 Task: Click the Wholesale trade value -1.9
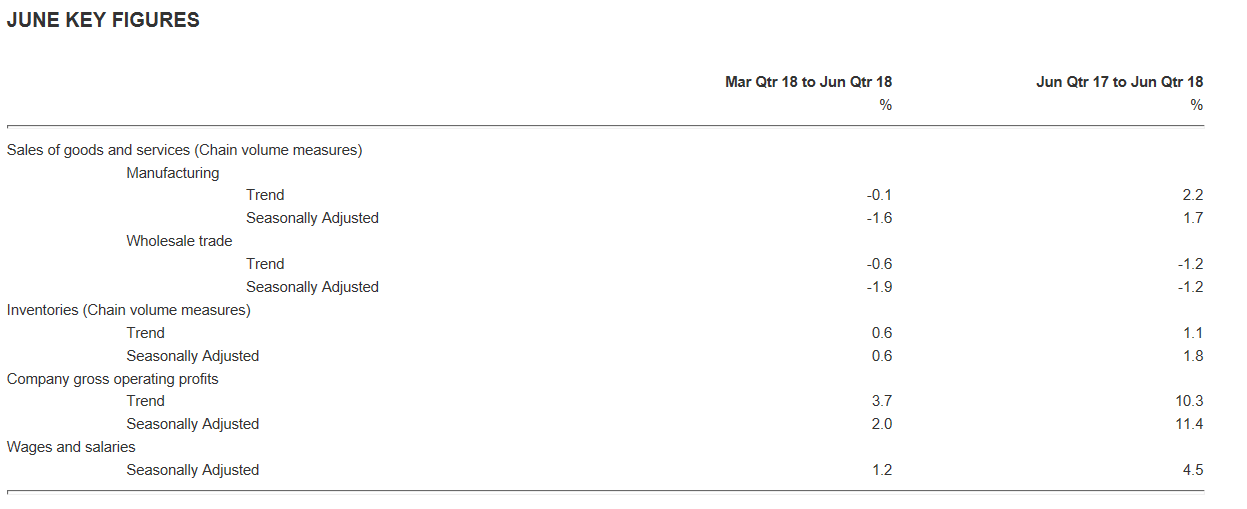(x=879, y=287)
